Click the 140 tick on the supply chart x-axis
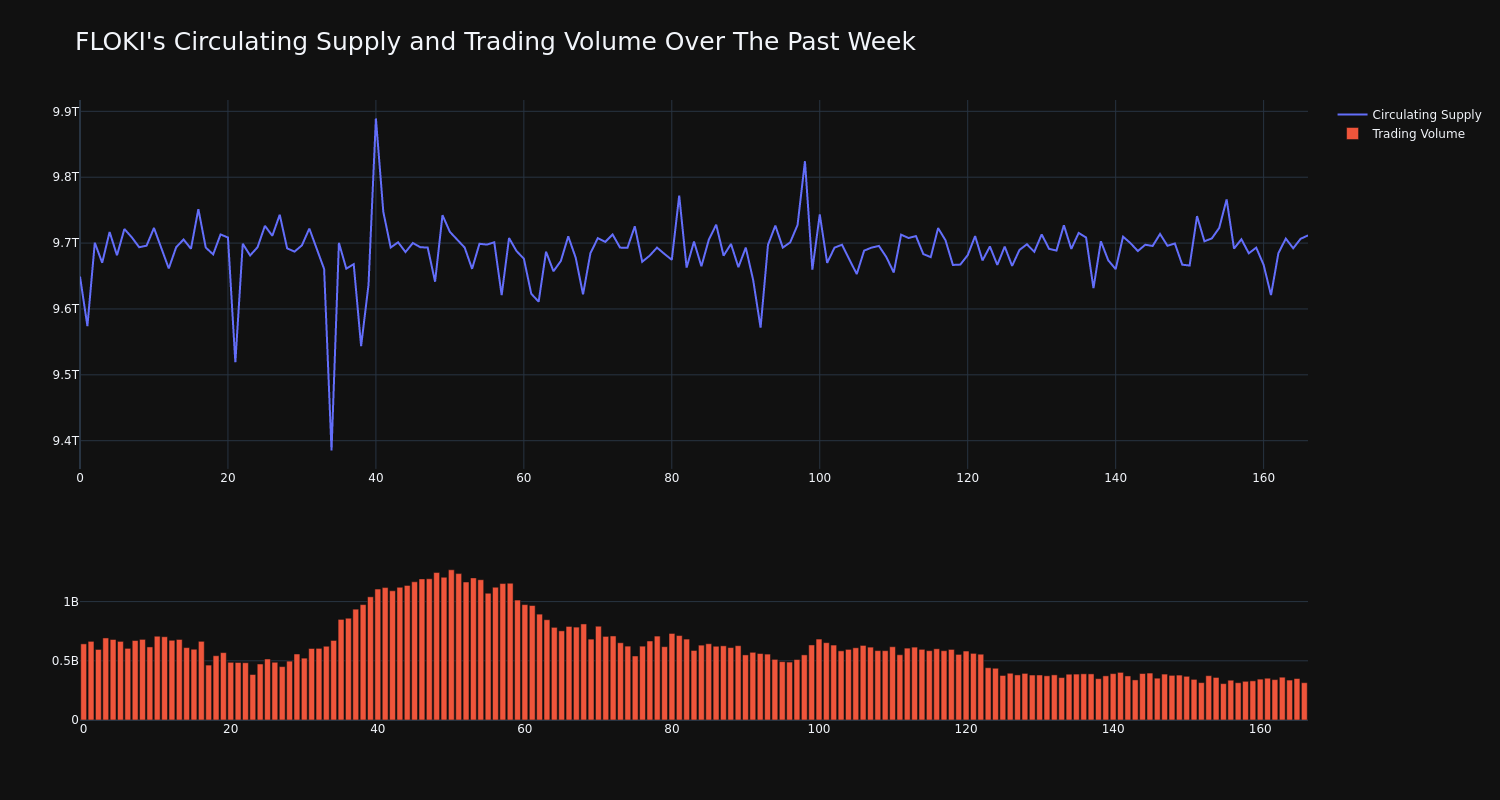Viewport: 1500px width, 800px height. coord(1115,478)
